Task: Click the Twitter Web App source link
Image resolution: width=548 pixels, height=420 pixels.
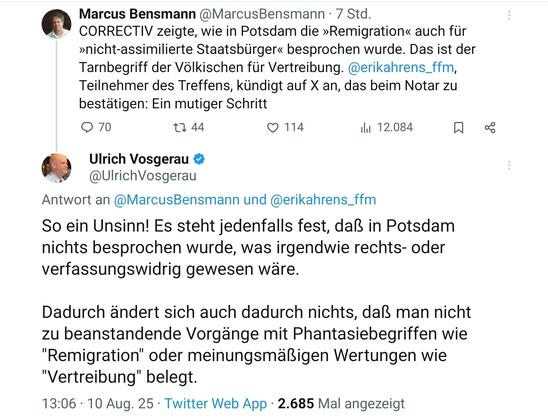Action: pyautogui.click(x=215, y=404)
